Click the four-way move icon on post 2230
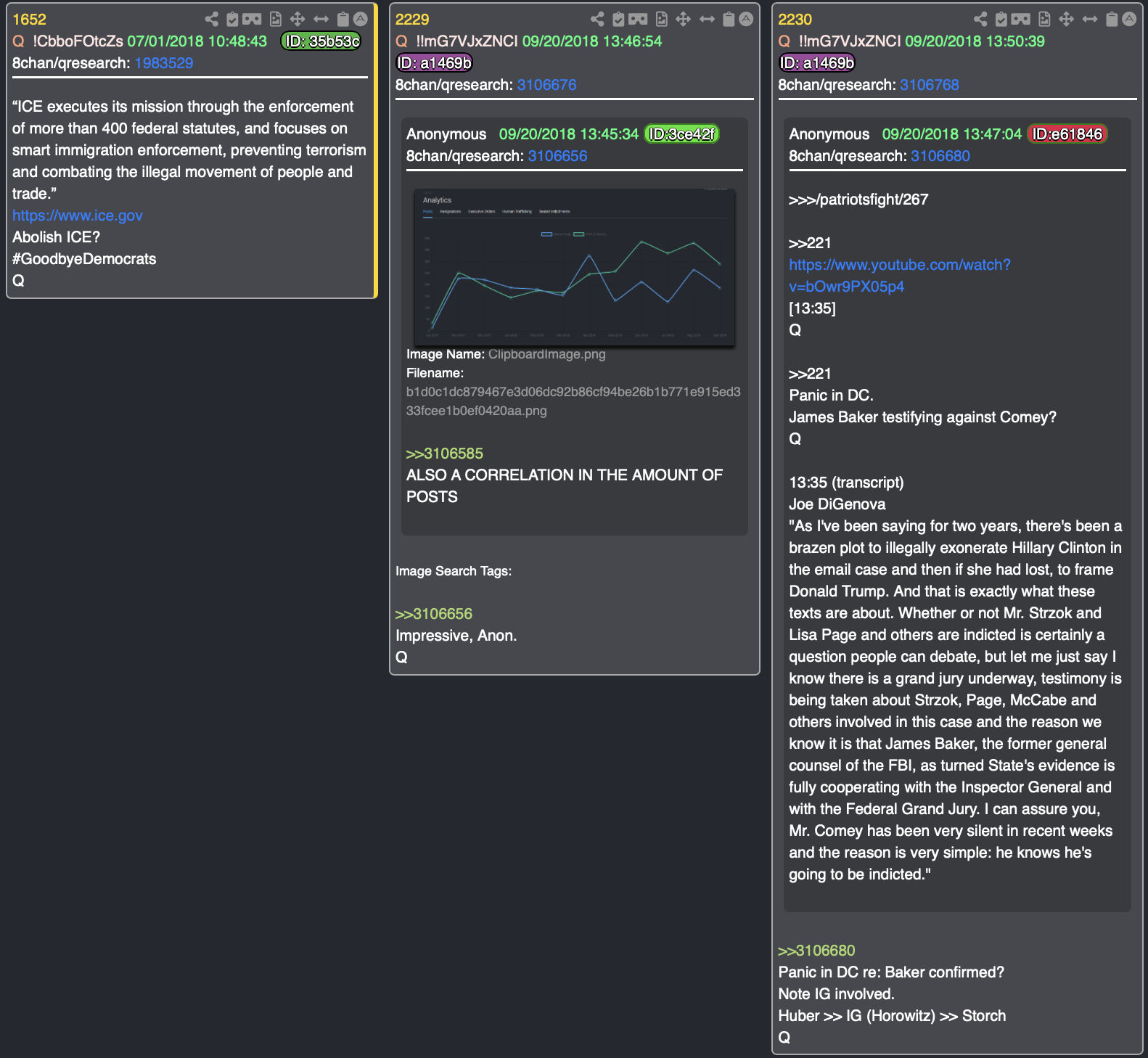Screen dimensions: 1148x1058 (1067, 19)
